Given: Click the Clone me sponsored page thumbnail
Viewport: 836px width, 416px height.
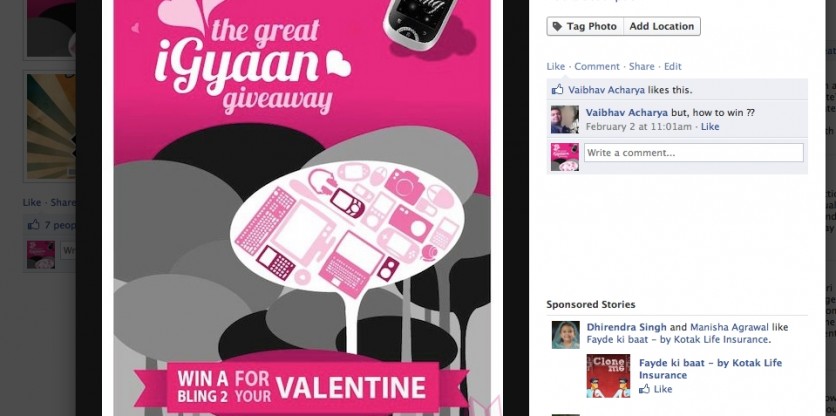Looking at the screenshot, I should (x=608, y=376).
